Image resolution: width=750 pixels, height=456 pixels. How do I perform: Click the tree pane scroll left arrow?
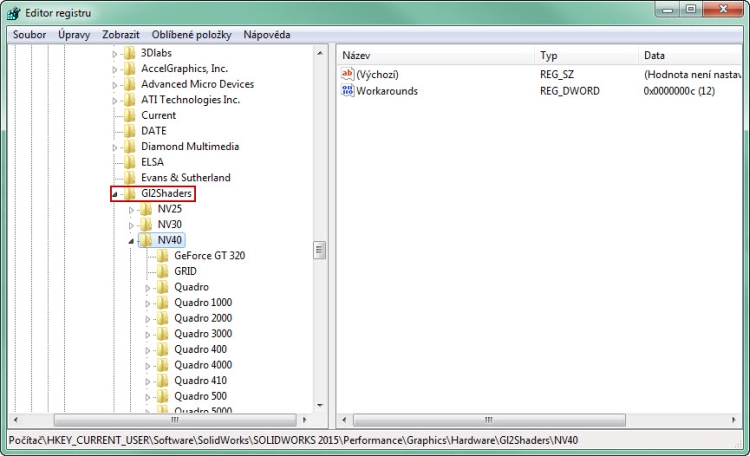point(16,420)
